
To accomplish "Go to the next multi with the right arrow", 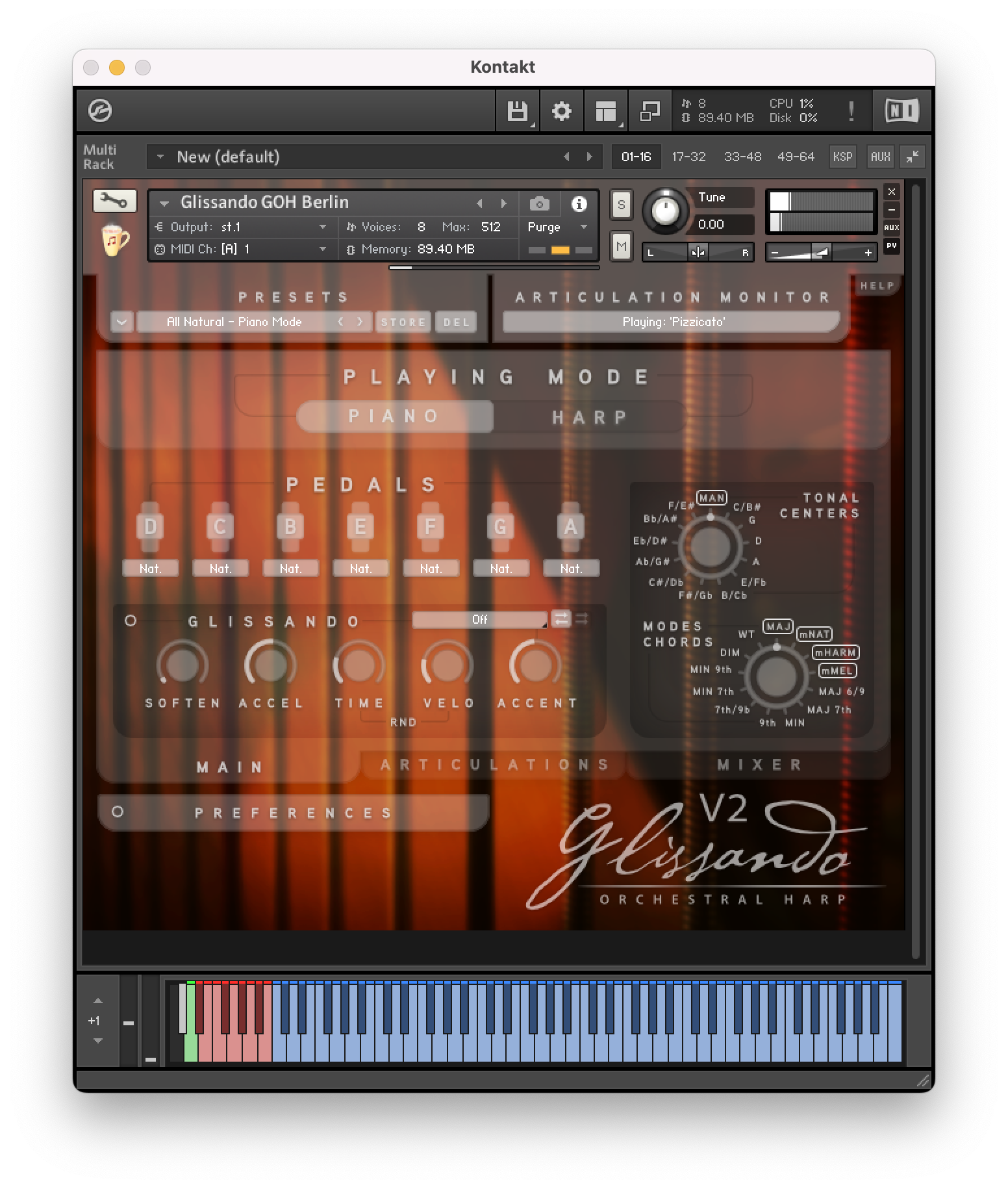I will (589, 157).
